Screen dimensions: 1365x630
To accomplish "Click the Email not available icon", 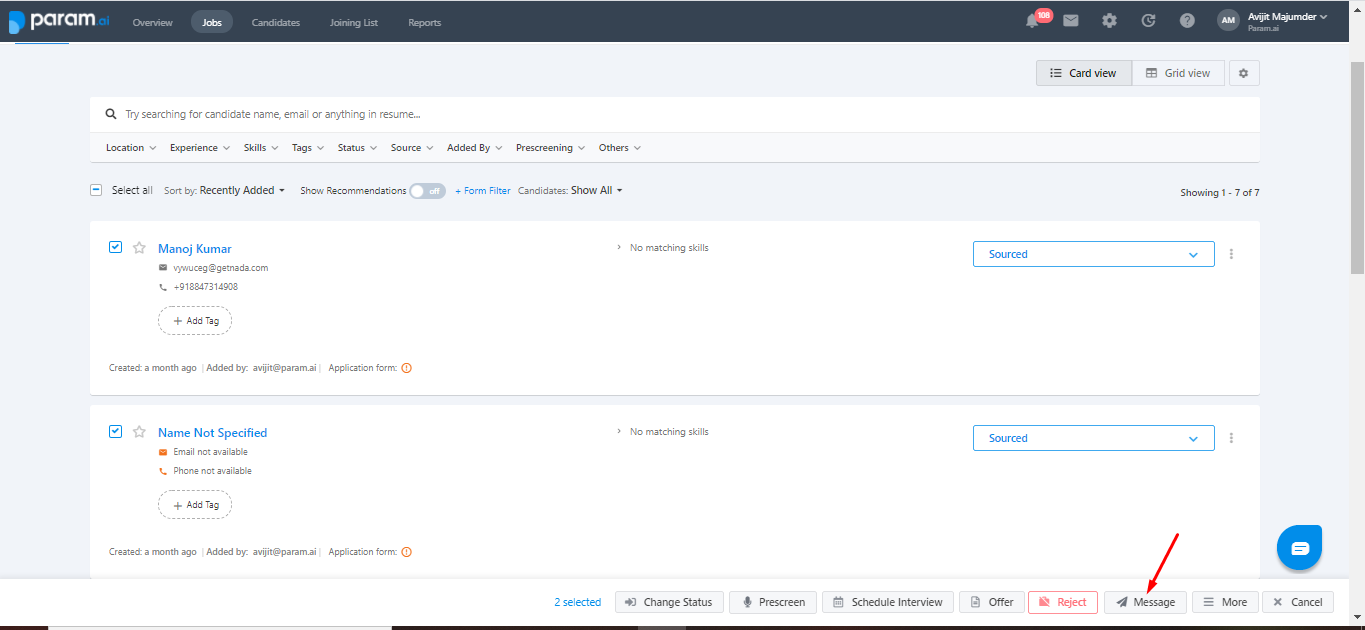I will [x=163, y=452].
